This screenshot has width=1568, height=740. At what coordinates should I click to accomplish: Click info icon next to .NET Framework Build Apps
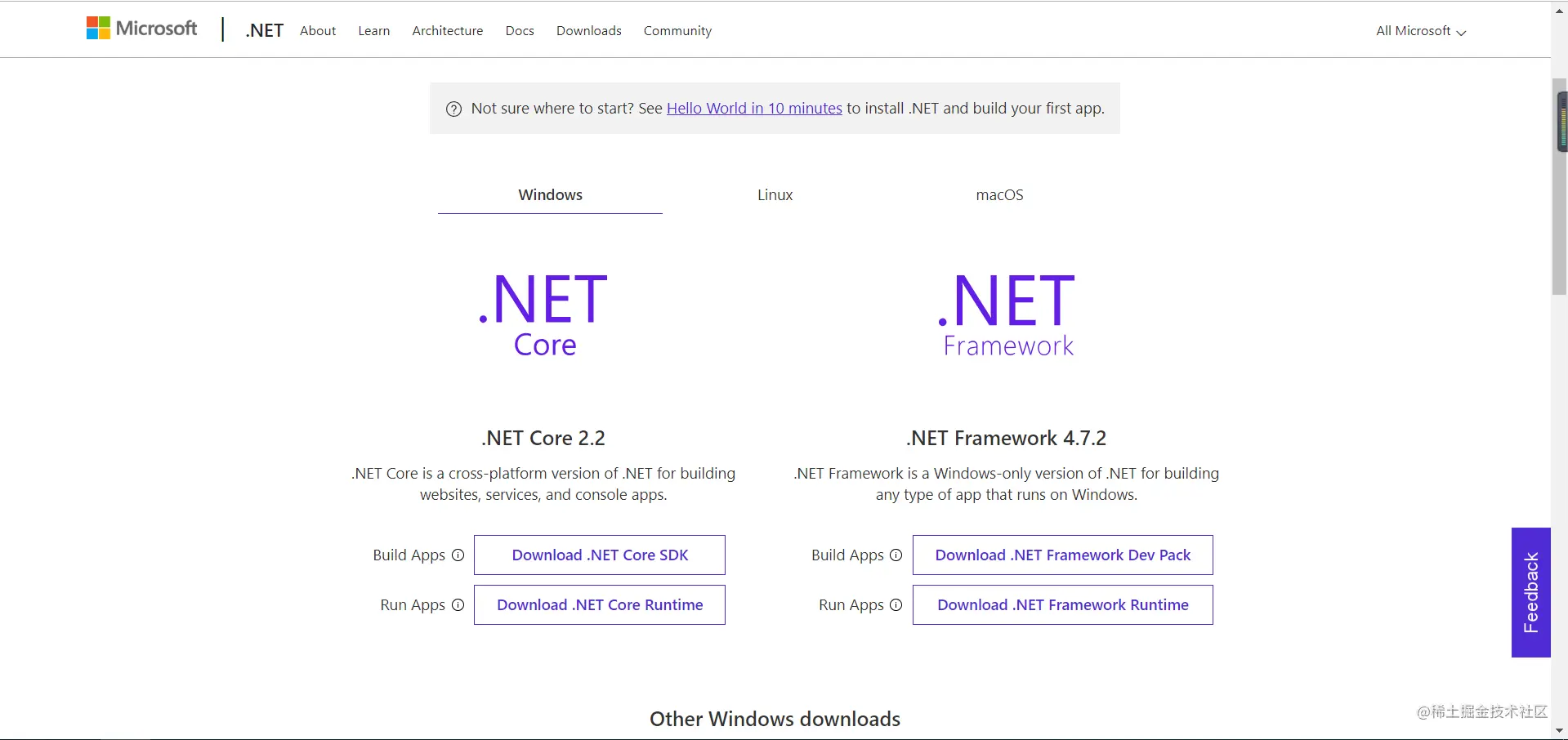[896, 555]
